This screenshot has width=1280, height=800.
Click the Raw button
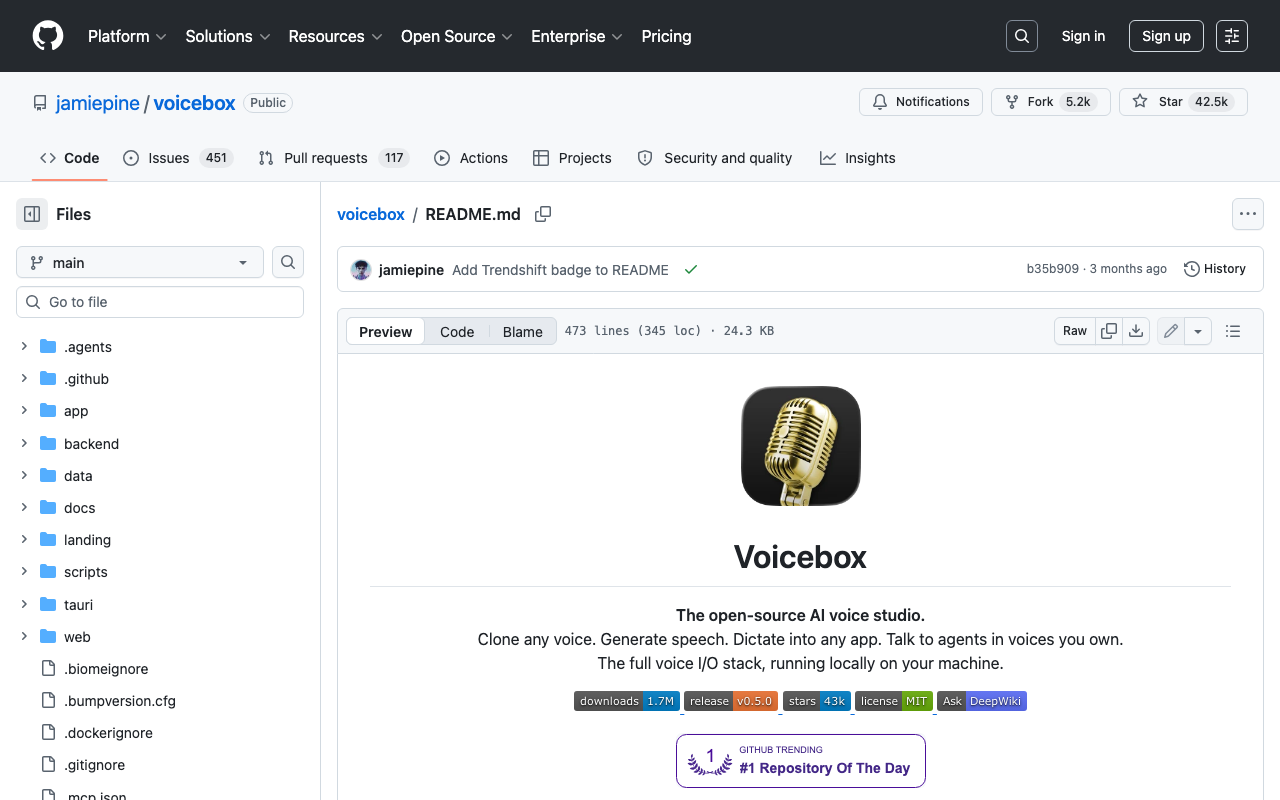click(1075, 331)
